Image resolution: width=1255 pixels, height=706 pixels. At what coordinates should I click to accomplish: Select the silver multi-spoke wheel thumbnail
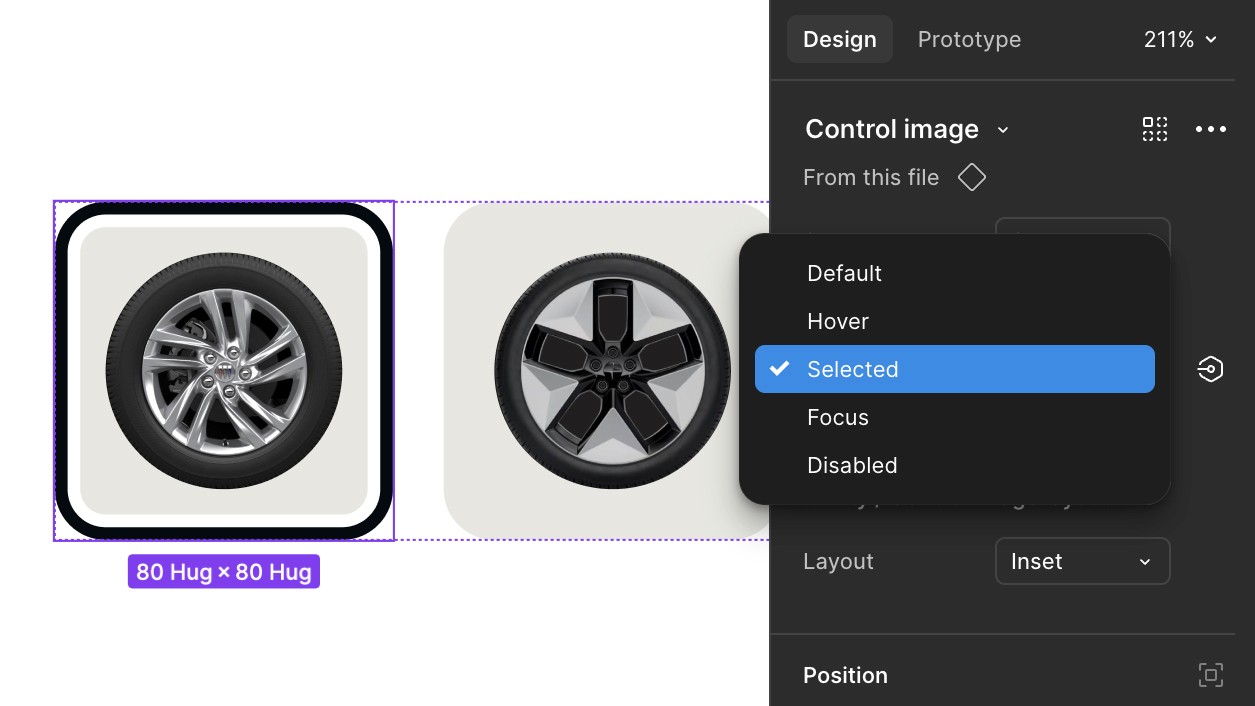[x=224, y=370]
